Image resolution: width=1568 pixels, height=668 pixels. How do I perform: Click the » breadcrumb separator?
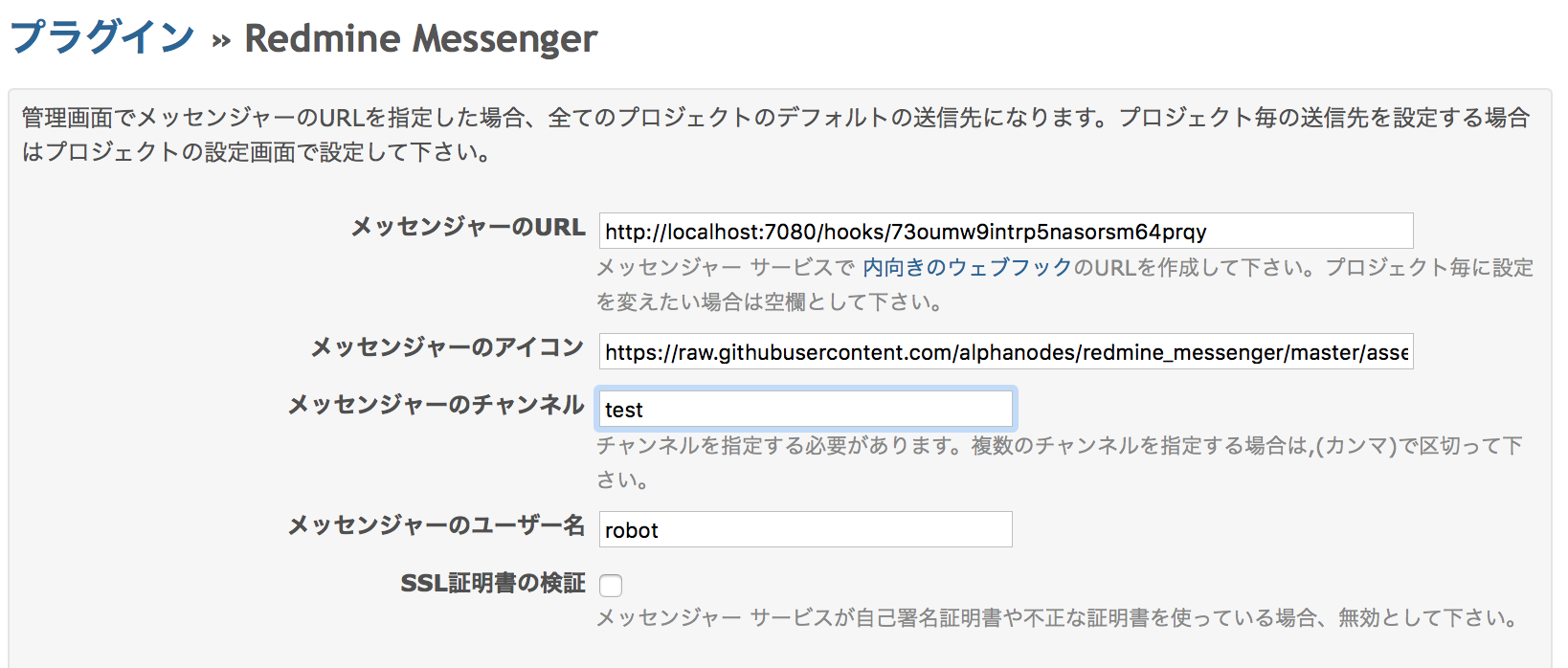pos(218,40)
